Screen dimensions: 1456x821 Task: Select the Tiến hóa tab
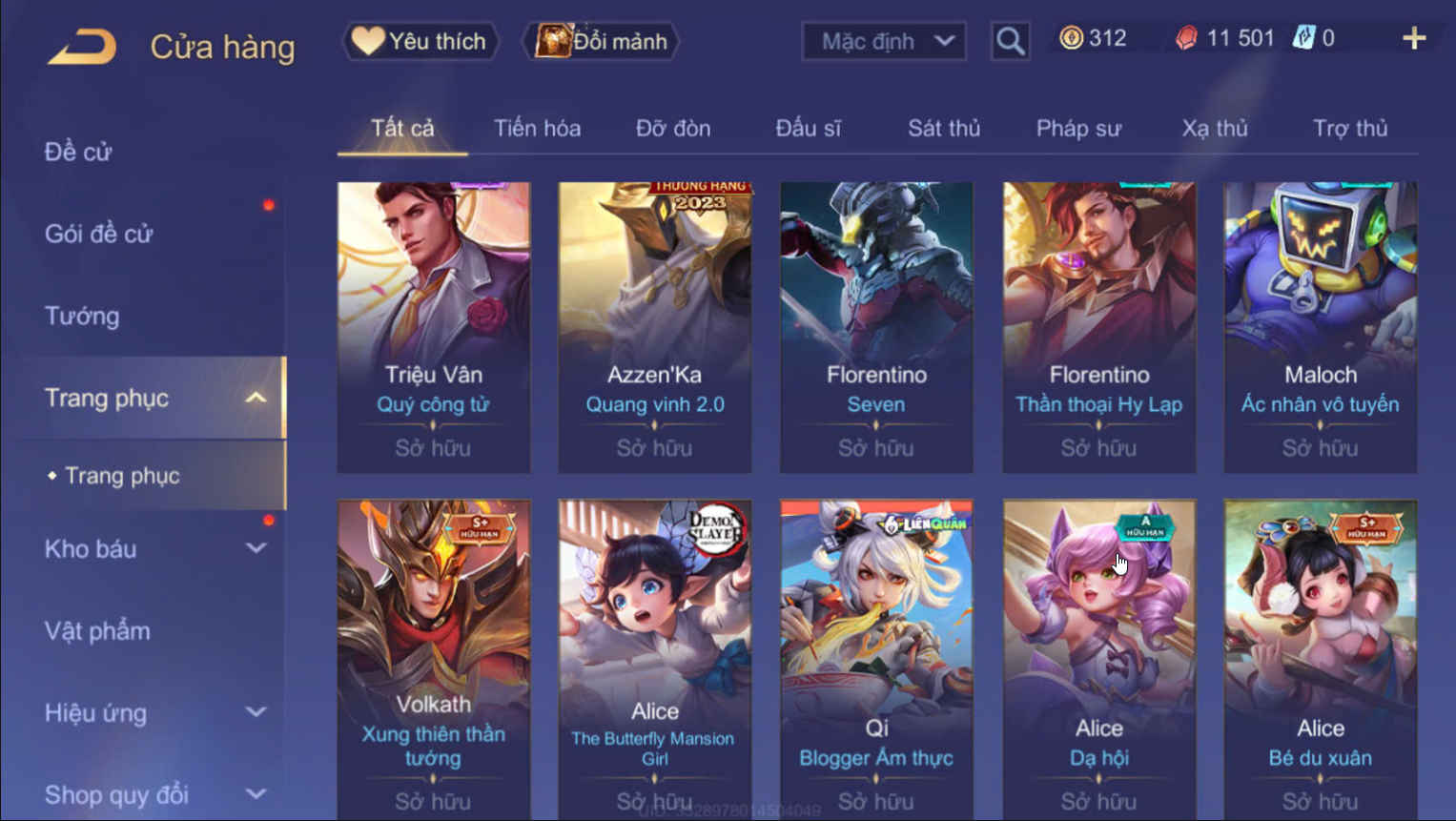tap(537, 129)
